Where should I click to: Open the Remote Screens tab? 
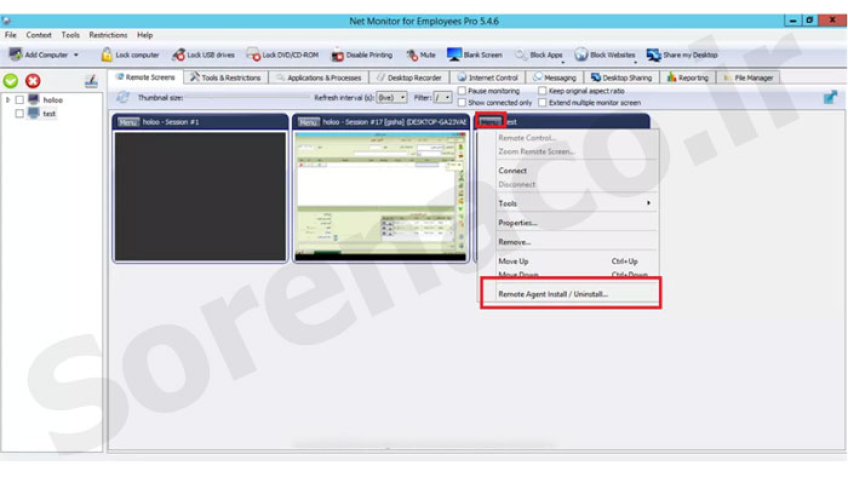pos(145,77)
